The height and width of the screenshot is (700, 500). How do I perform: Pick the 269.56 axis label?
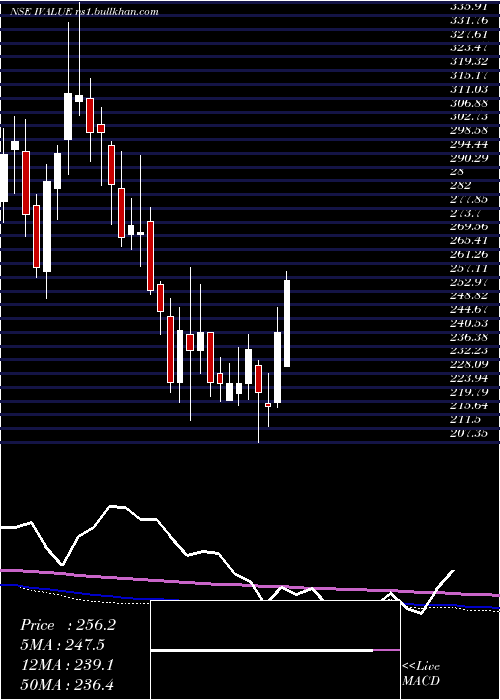point(470,227)
